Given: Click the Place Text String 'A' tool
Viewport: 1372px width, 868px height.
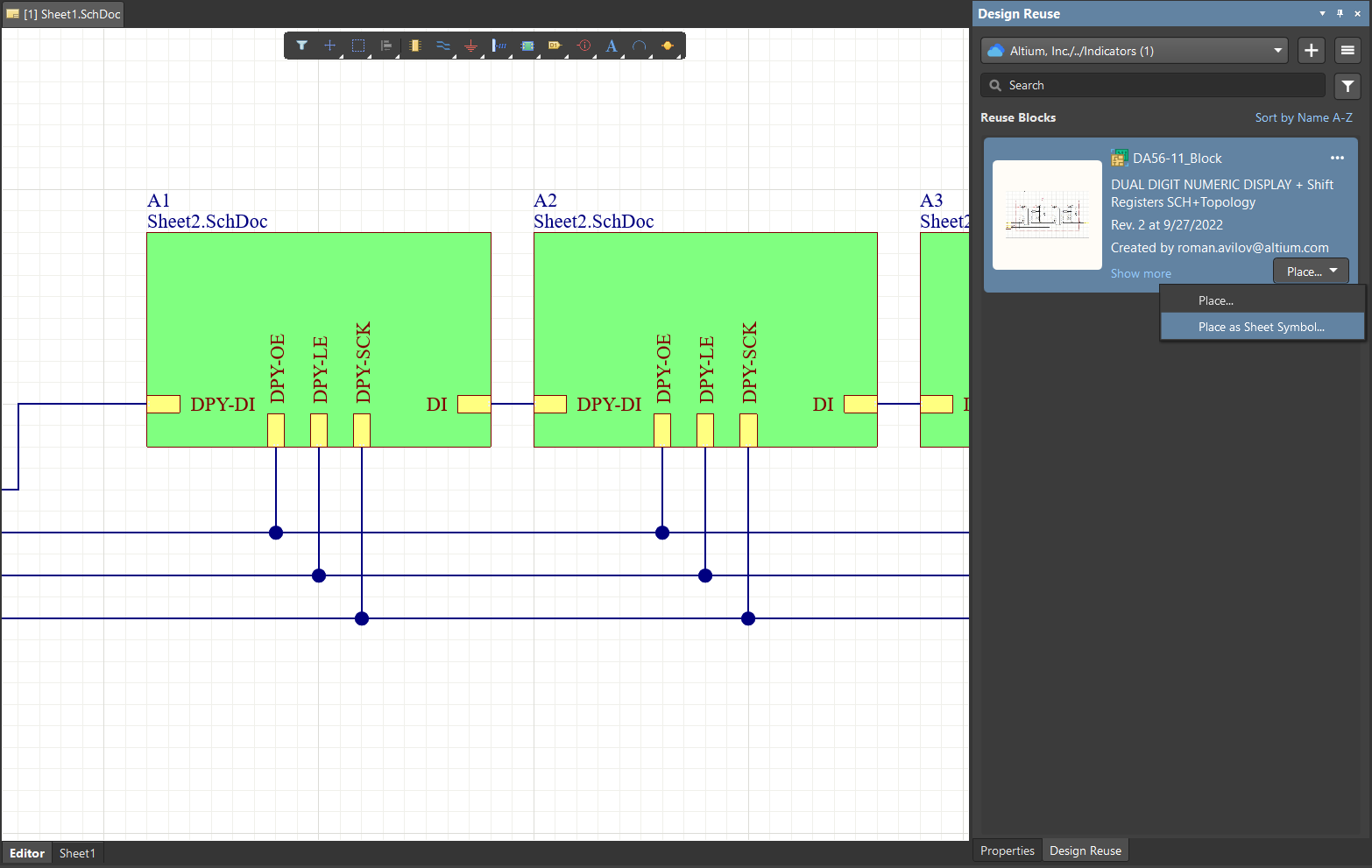Looking at the screenshot, I should point(612,46).
